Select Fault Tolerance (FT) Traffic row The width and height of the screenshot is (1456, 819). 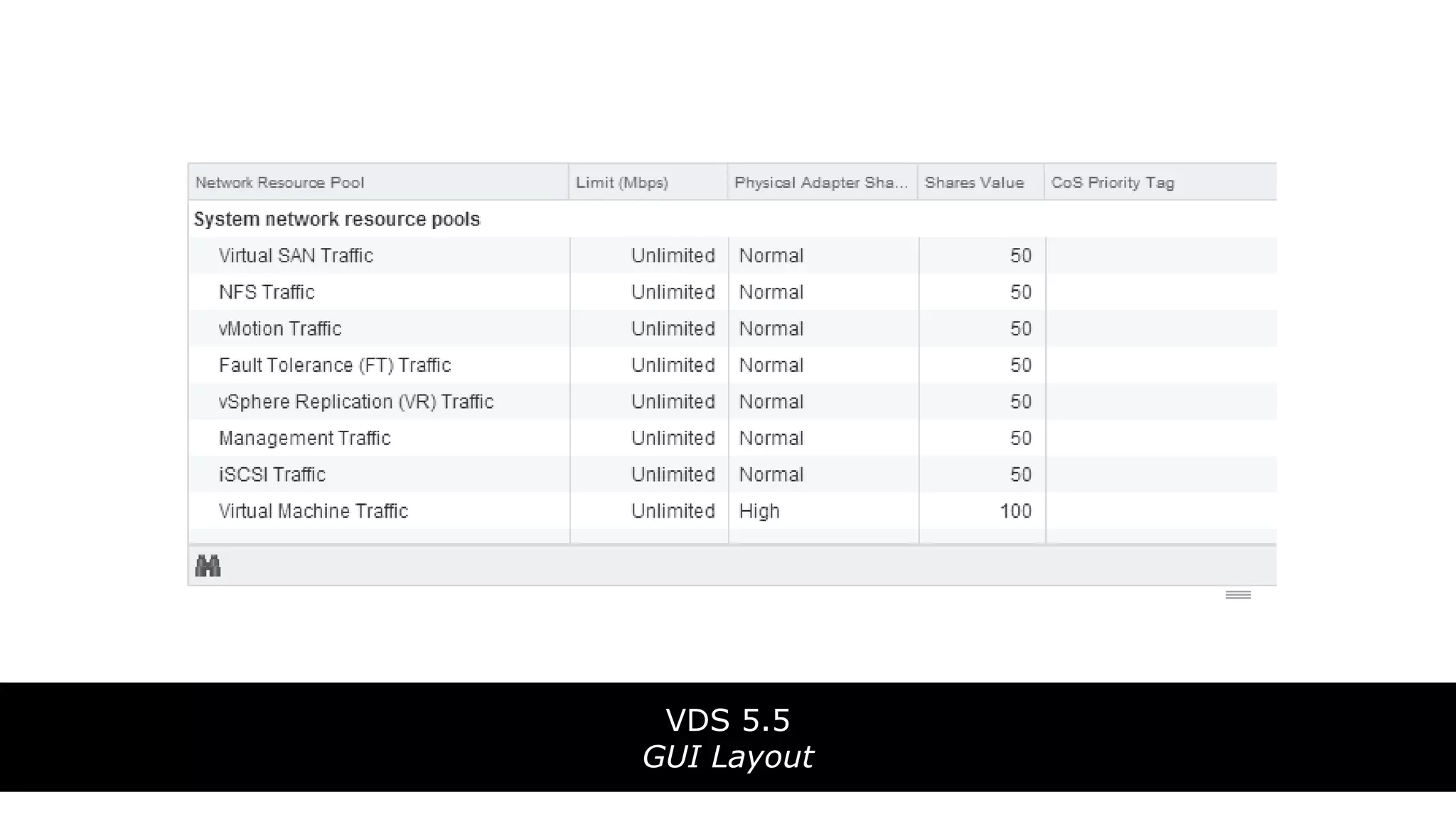tap(732, 365)
